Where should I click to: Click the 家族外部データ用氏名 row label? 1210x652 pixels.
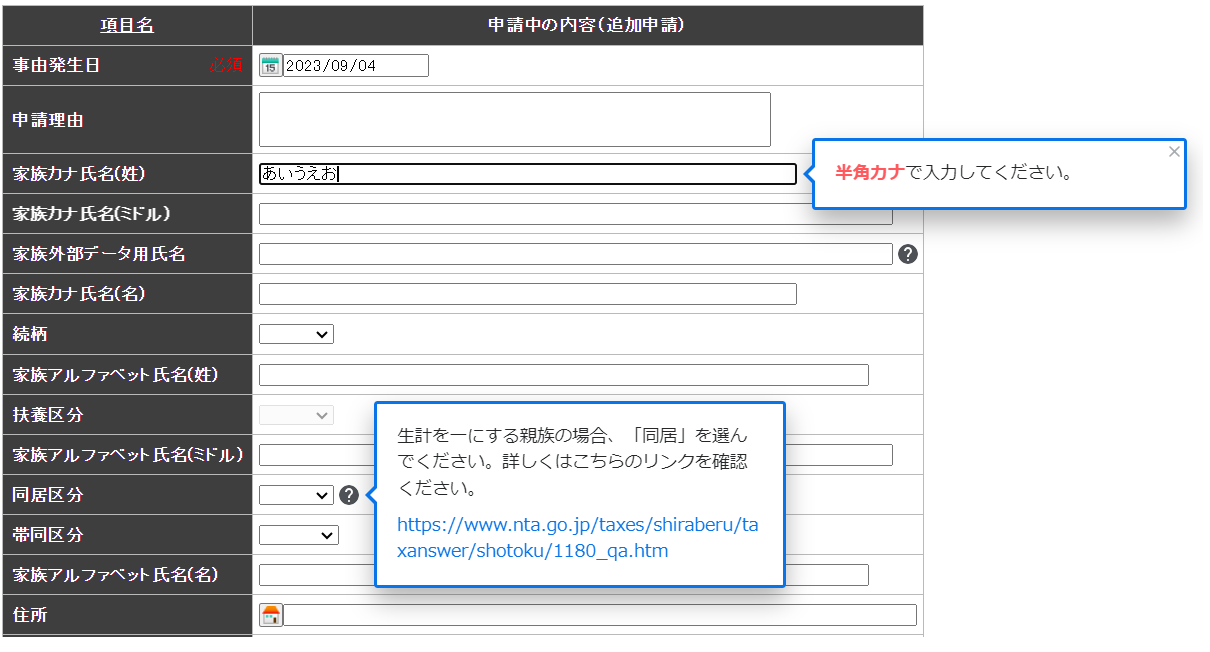pos(99,254)
